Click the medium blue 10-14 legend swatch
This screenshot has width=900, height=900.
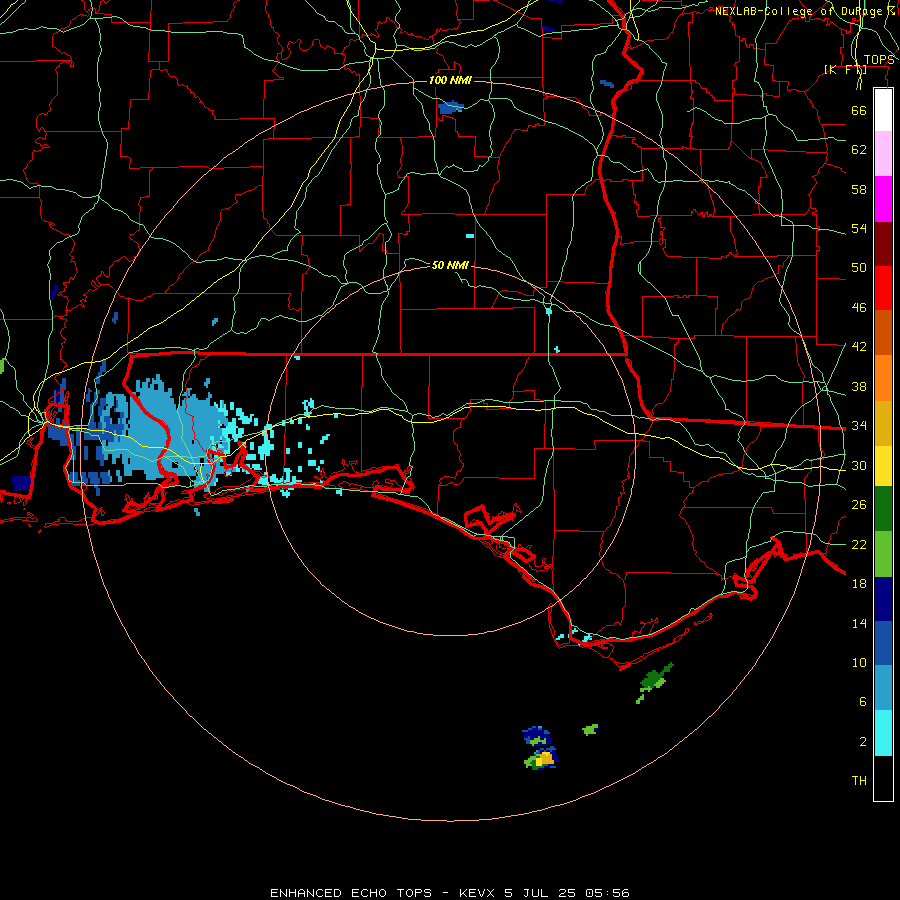click(883, 643)
